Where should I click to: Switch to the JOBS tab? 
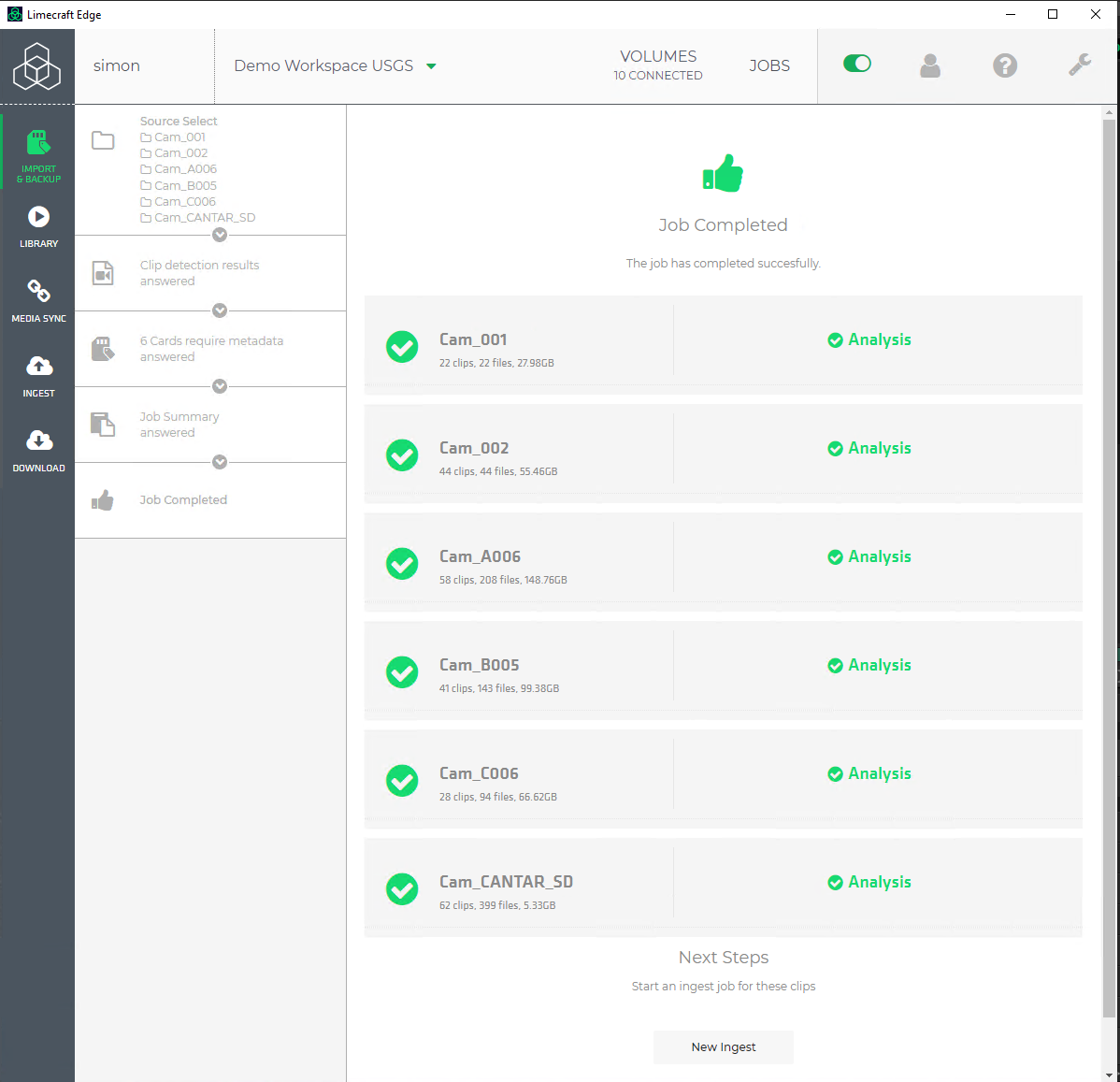coord(769,65)
